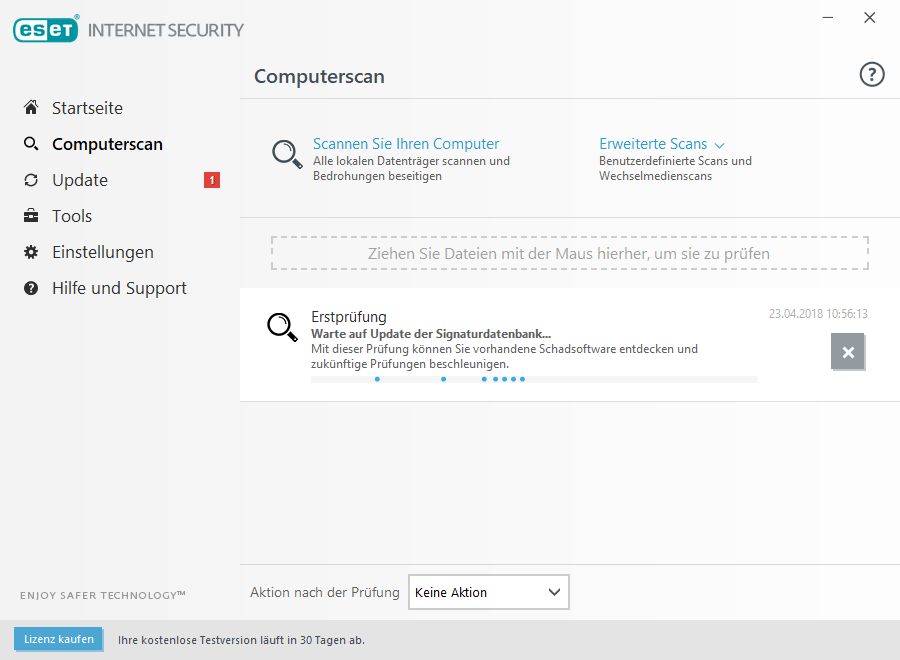This screenshot has height=660, width=900.
Task: Open help via the top-right question mark
Action: pos(872,75)
